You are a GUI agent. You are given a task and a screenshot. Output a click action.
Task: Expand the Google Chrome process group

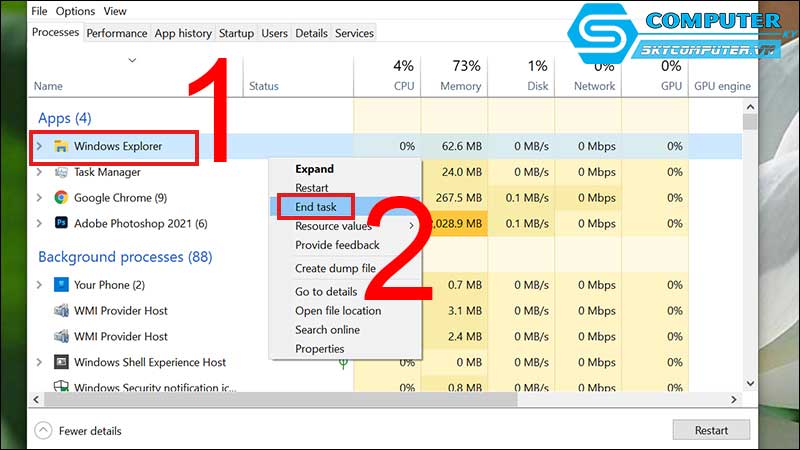tap(40, 198)
